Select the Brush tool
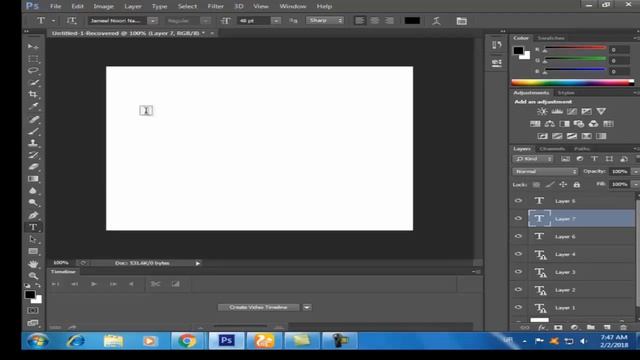640x360 pixels. click(33, 131)
